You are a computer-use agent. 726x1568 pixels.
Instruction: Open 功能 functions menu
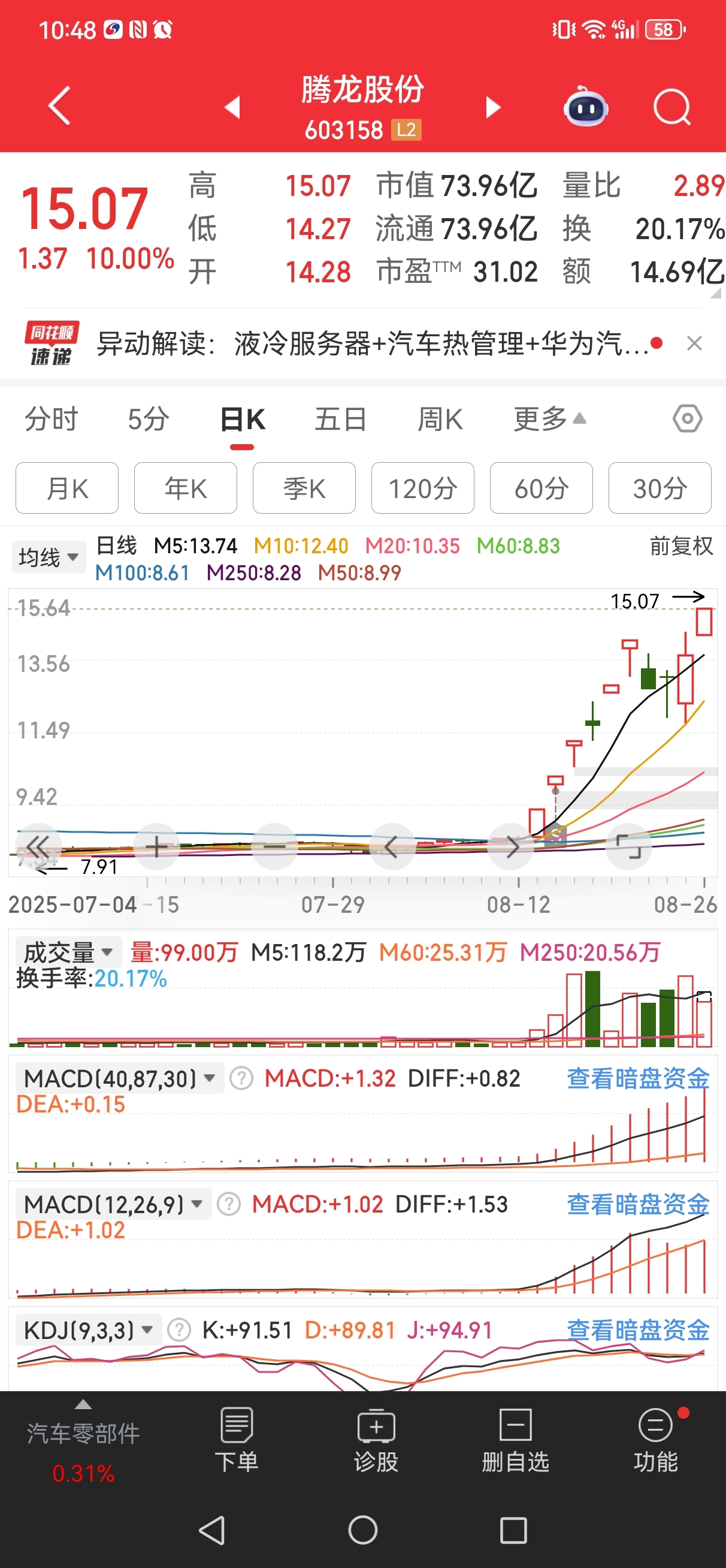[655, 1442]
